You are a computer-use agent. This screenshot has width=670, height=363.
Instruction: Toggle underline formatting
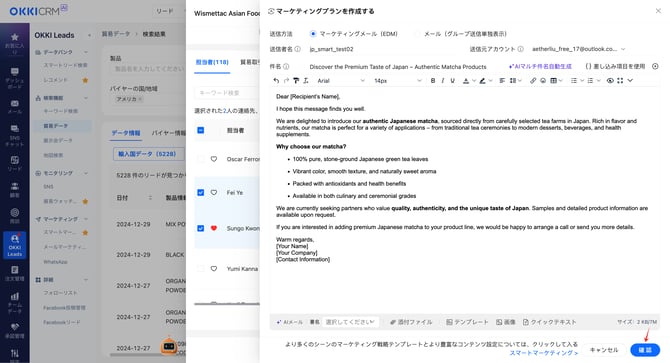click(453, 80)
